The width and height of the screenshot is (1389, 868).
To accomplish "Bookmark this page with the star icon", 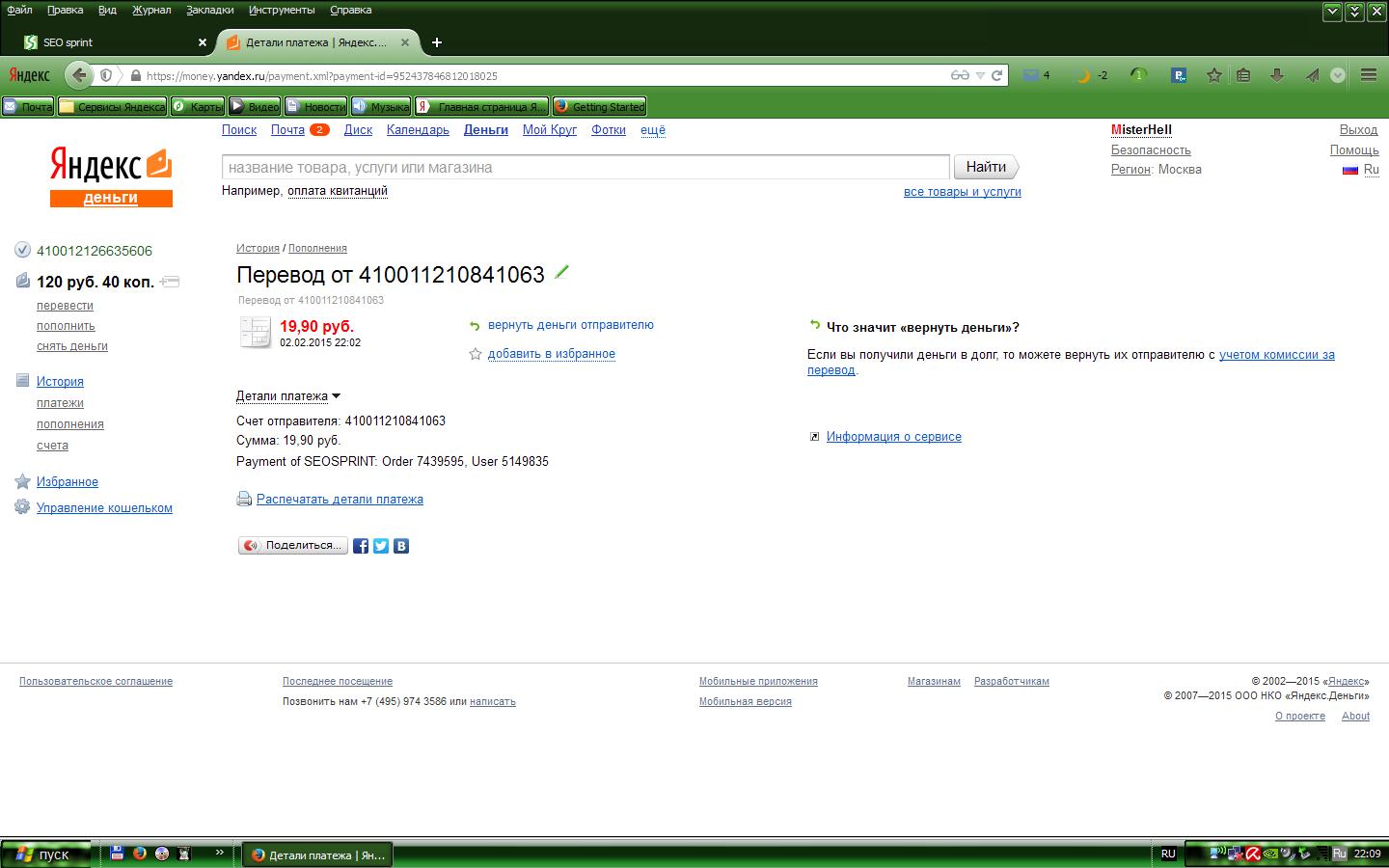I will pyautogui.click(x=1214, y=75).
